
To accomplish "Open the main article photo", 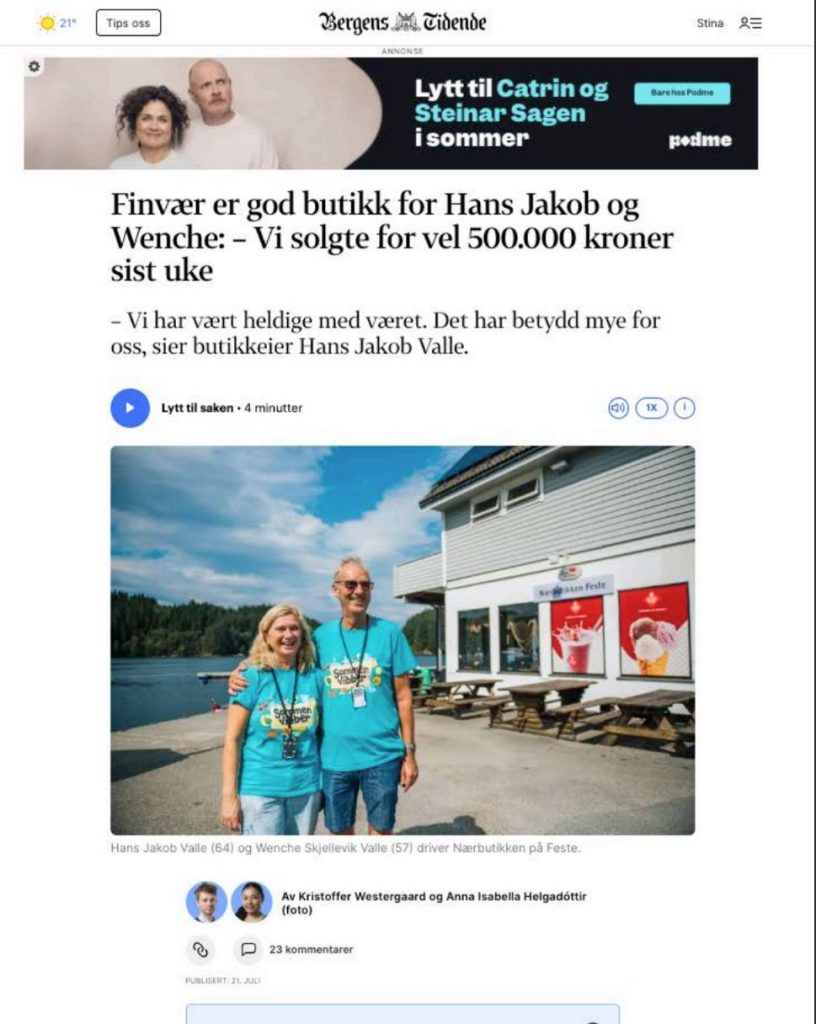I will point(402,640).
